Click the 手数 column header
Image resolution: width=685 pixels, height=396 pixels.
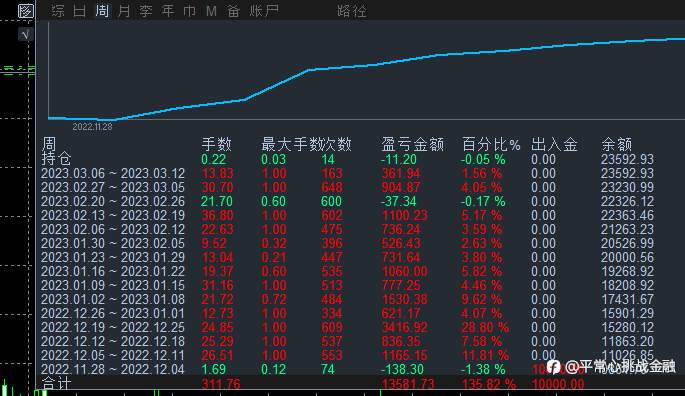[x=217, y=144]
